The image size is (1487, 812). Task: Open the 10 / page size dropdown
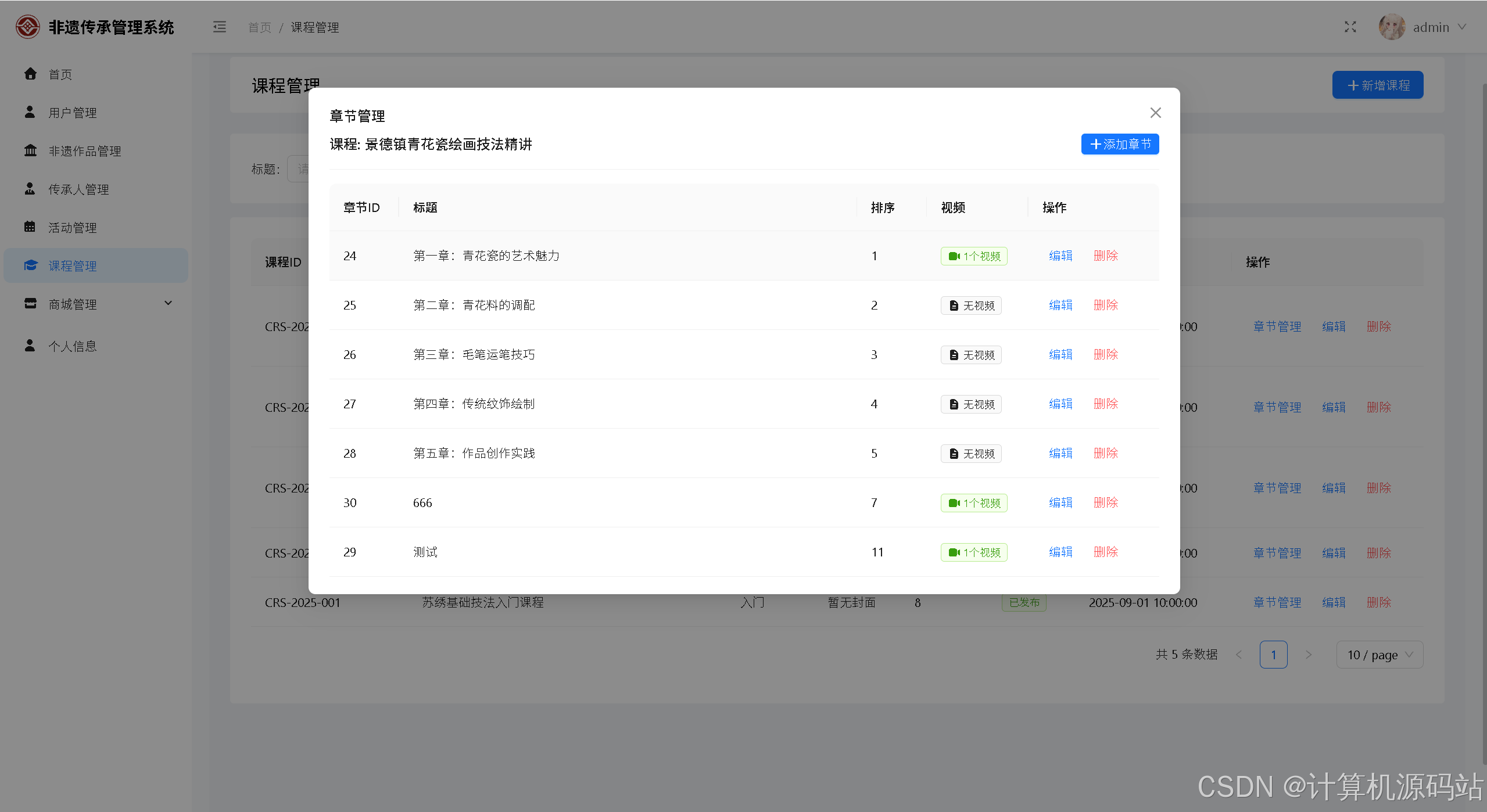point(1379,655)
